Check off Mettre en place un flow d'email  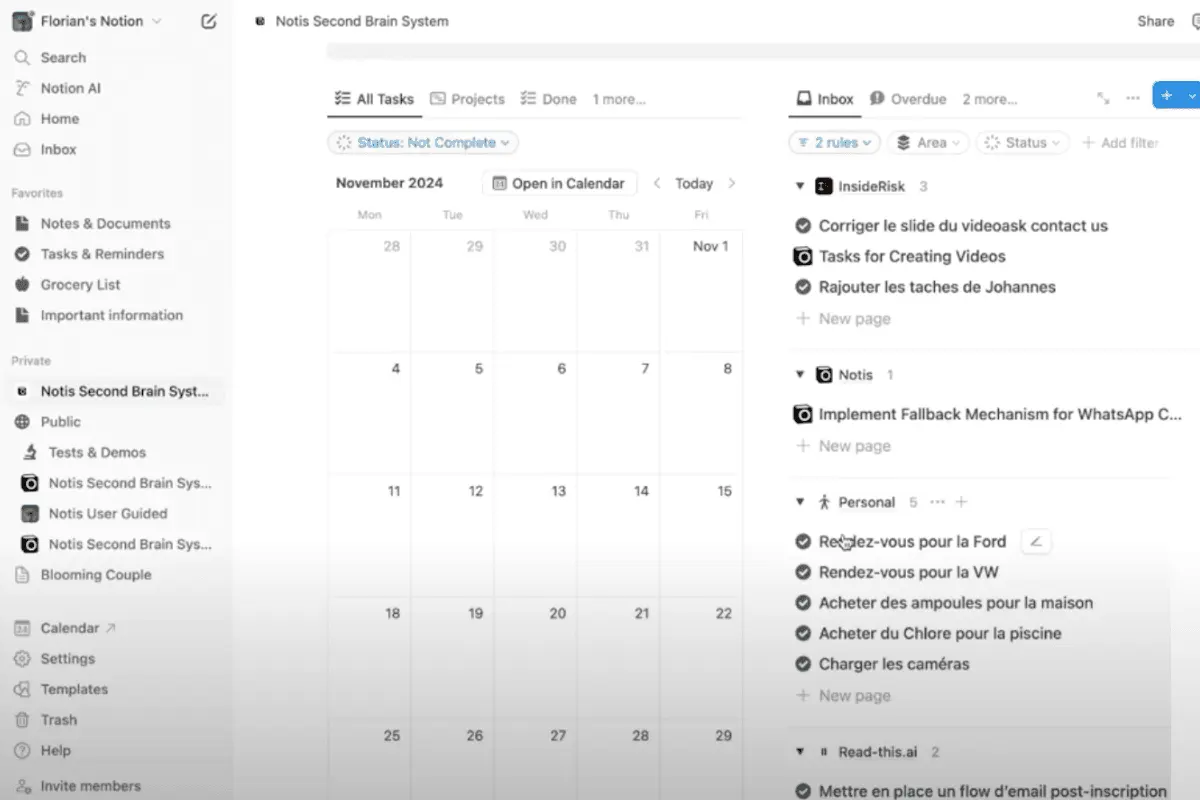pos(803,791)
